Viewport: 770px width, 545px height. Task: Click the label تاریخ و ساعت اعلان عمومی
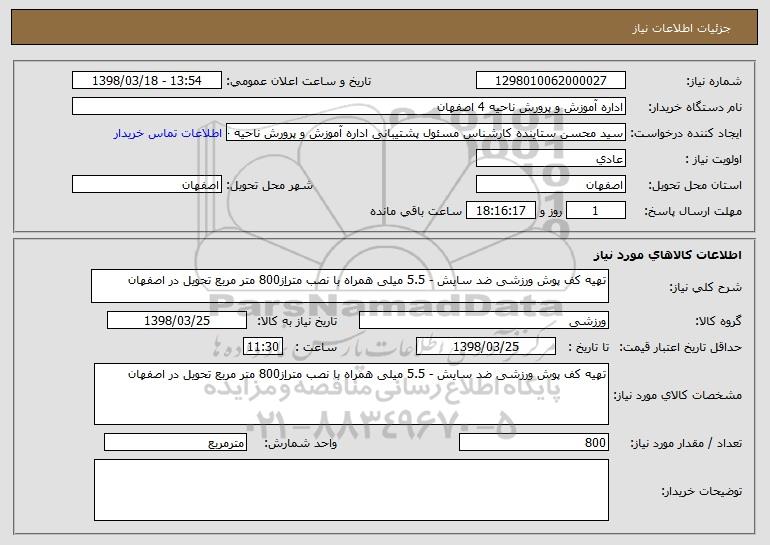(x=299, y=81)
